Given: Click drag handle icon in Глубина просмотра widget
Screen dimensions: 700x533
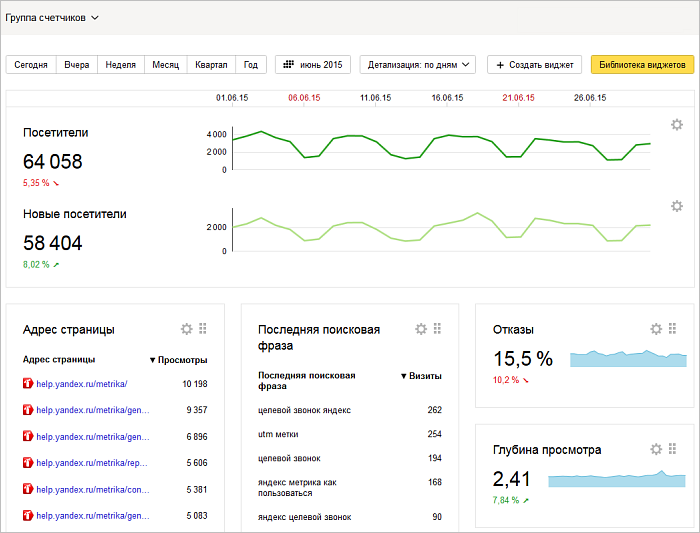Looking at the screenshot, I should 672,449.
